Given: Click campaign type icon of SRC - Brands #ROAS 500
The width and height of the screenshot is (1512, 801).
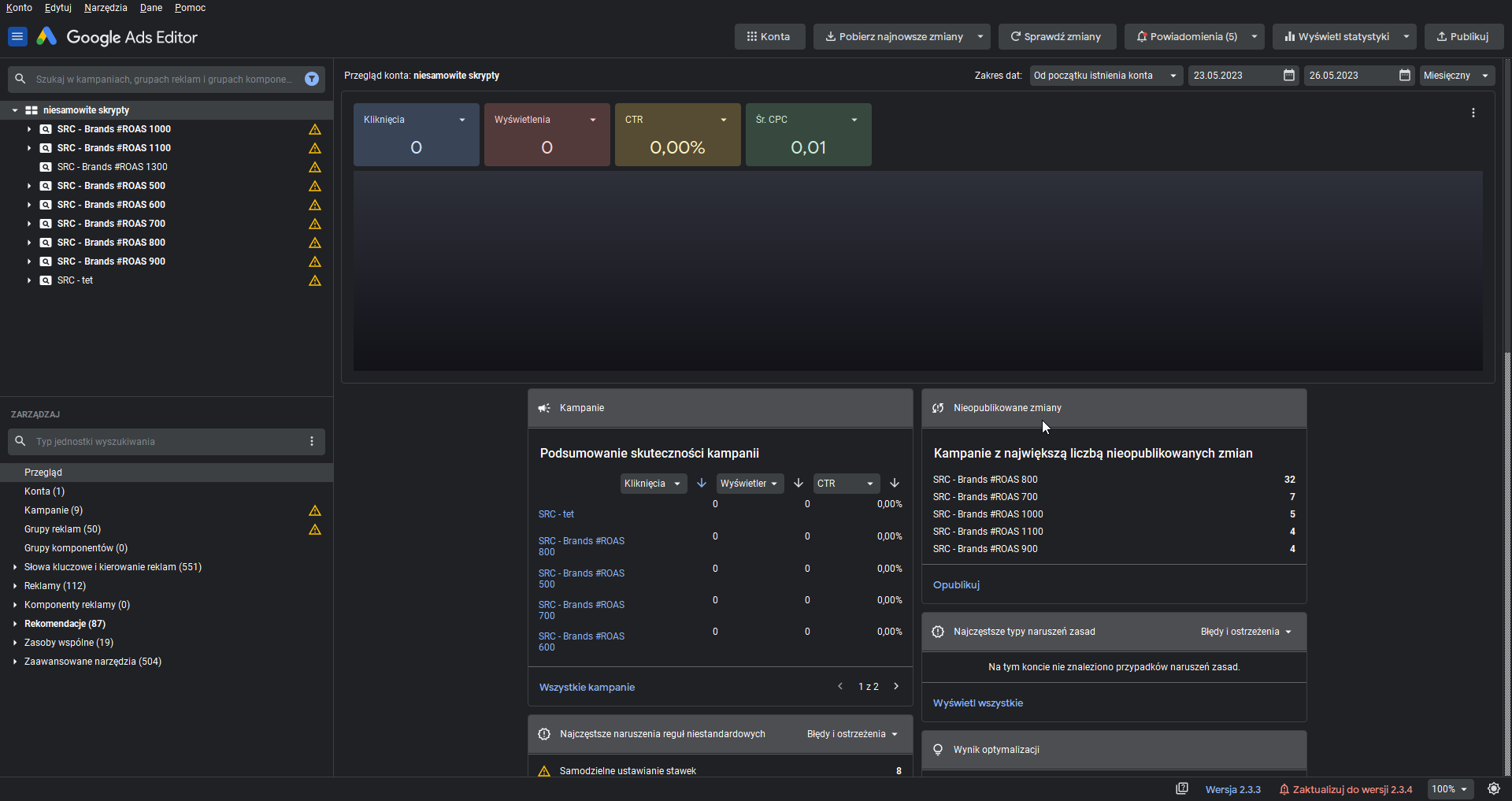Looking at the screenshot, I should pos(46,186).
